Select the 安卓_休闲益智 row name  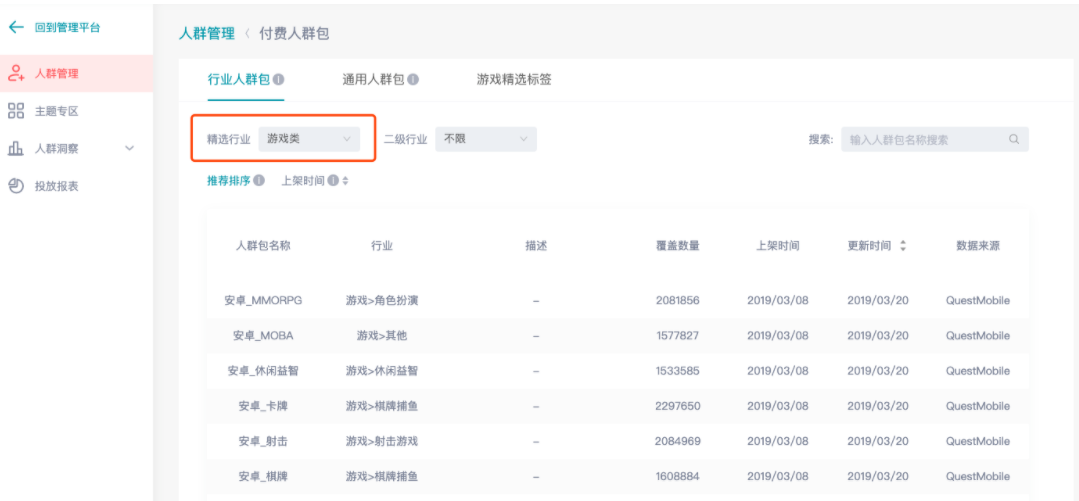pos(263,371)
